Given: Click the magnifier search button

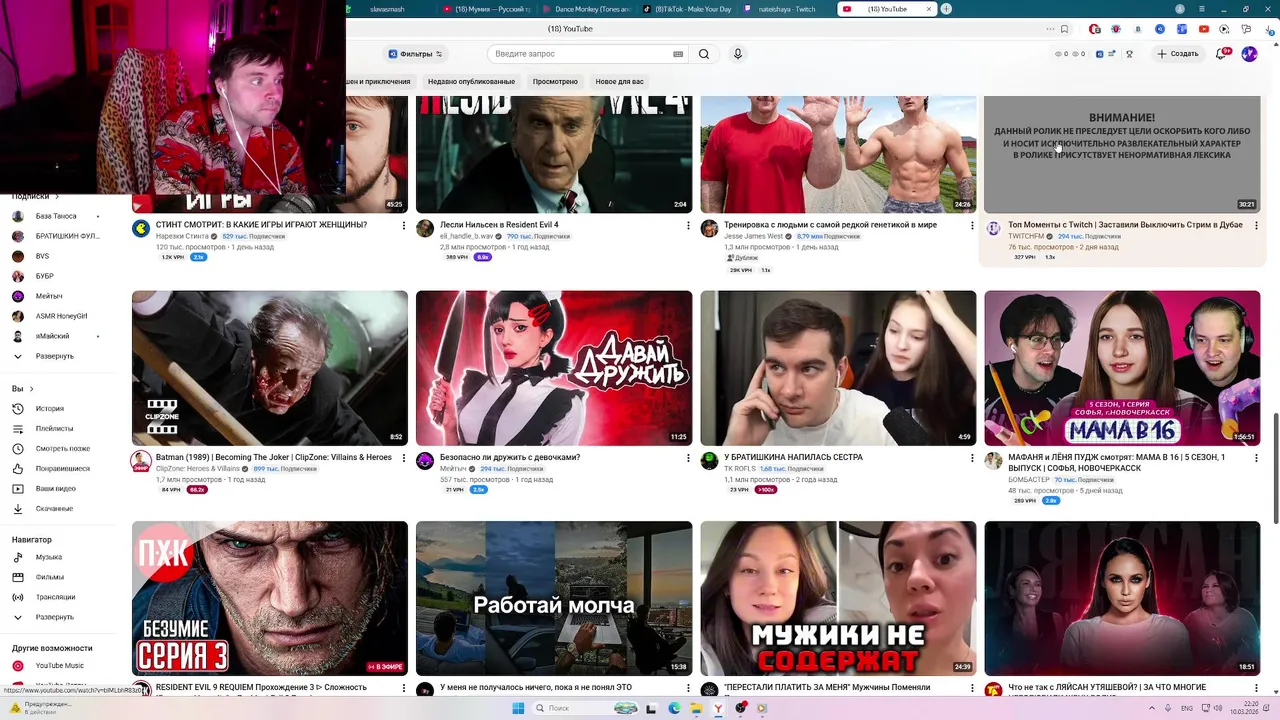Looking at the screenshot, I should click(704, 54).
